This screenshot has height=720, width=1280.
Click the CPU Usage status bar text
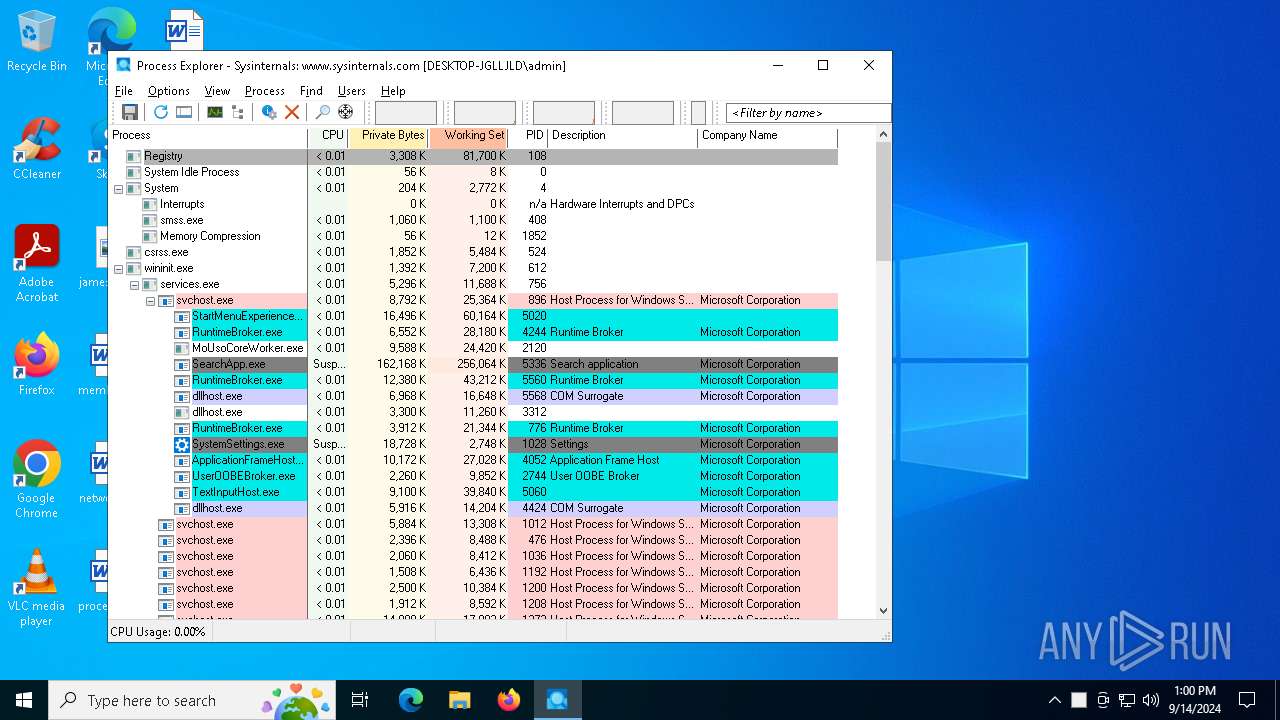pos(158,632)
